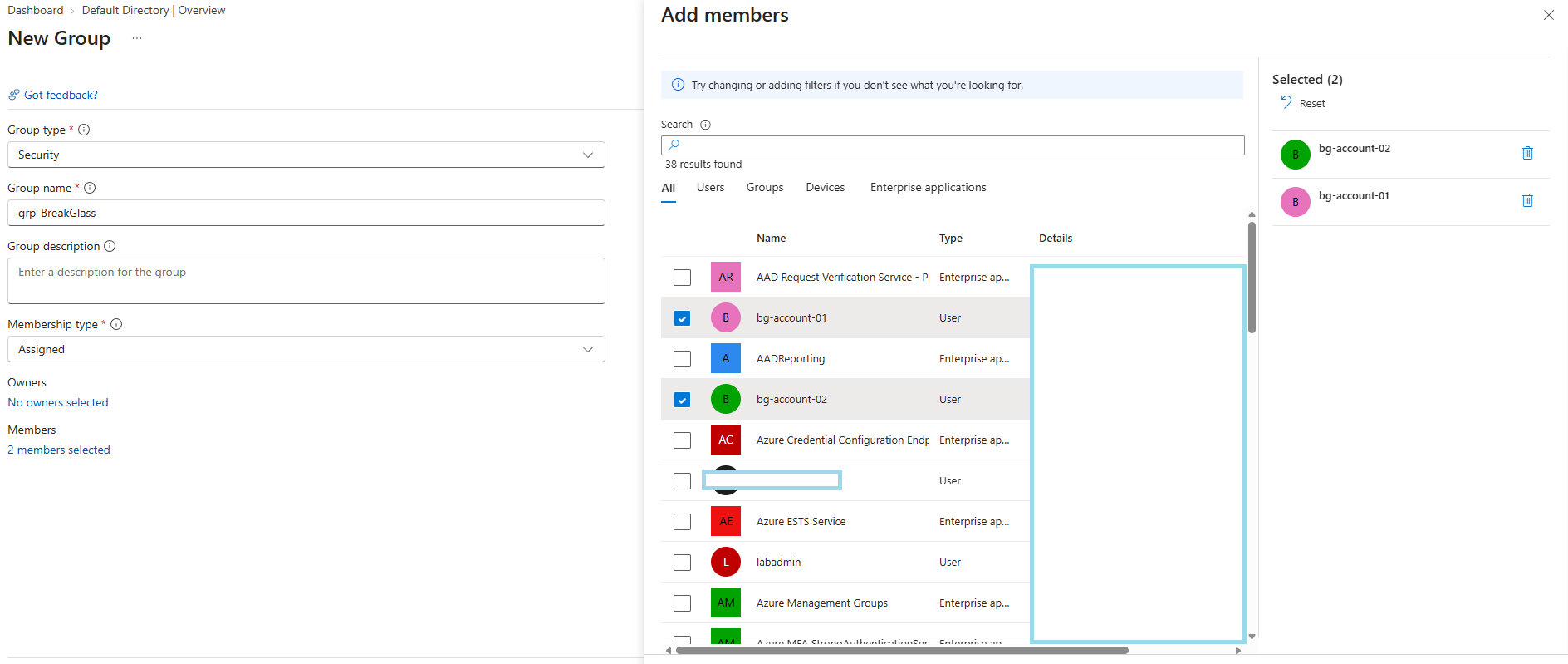This screenshot has height=664, width=1568.
Task: Open the New Group ellipsis menu
Action: click(137, 38)
